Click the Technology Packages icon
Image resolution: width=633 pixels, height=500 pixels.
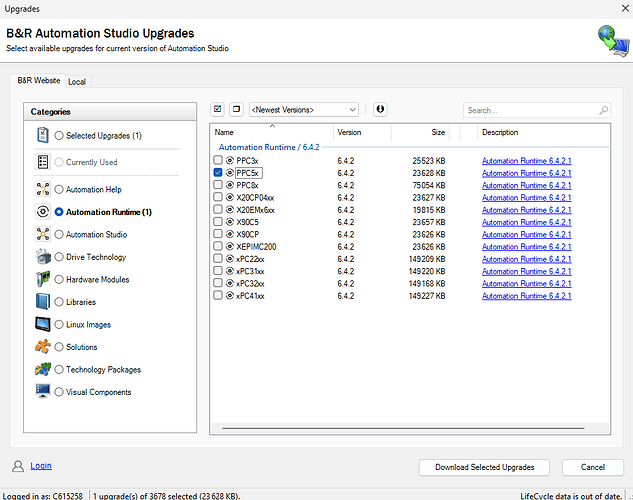(43, 369)
